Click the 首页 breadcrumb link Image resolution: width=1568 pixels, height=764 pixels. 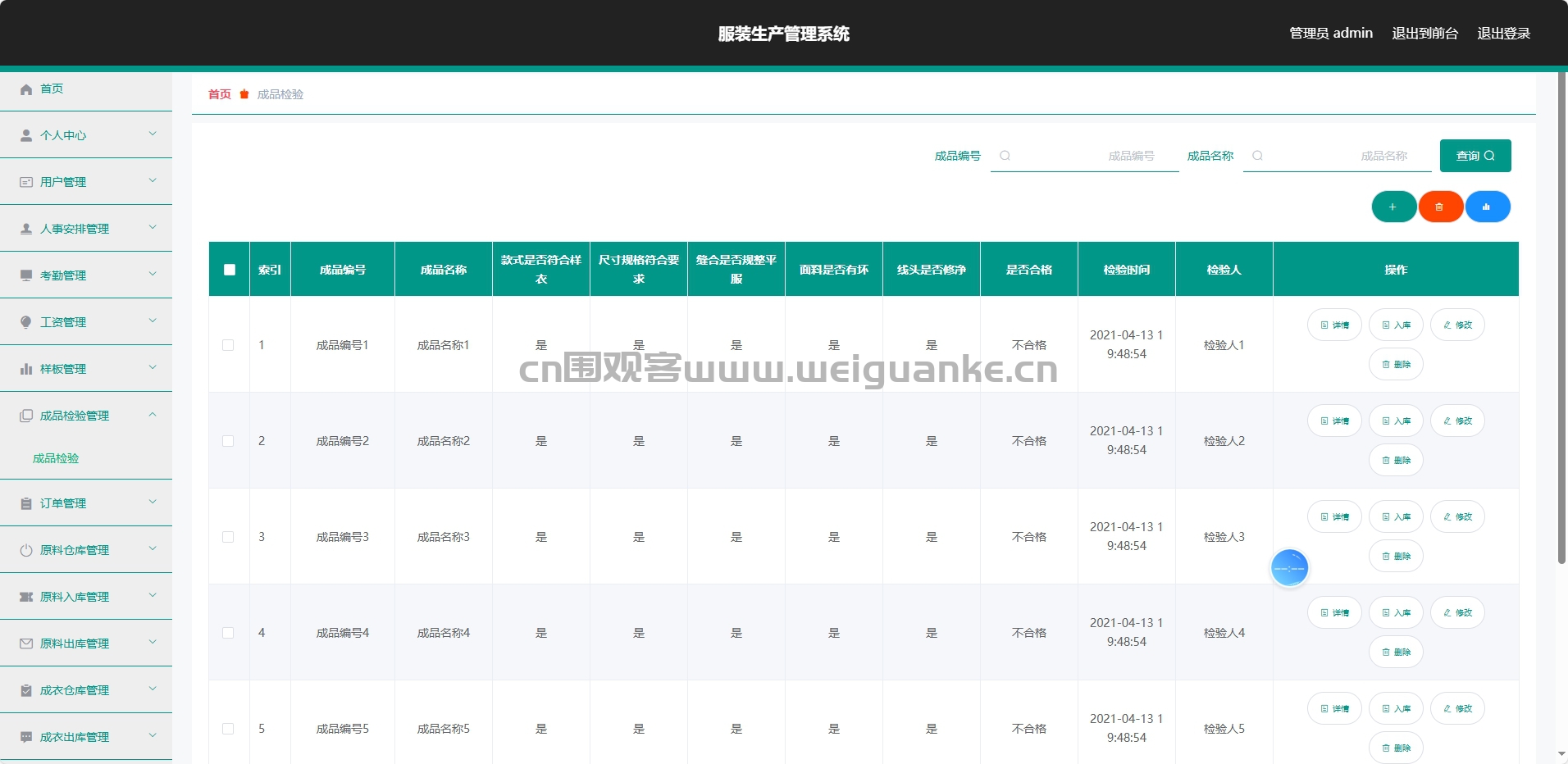(x=220, y=94)
